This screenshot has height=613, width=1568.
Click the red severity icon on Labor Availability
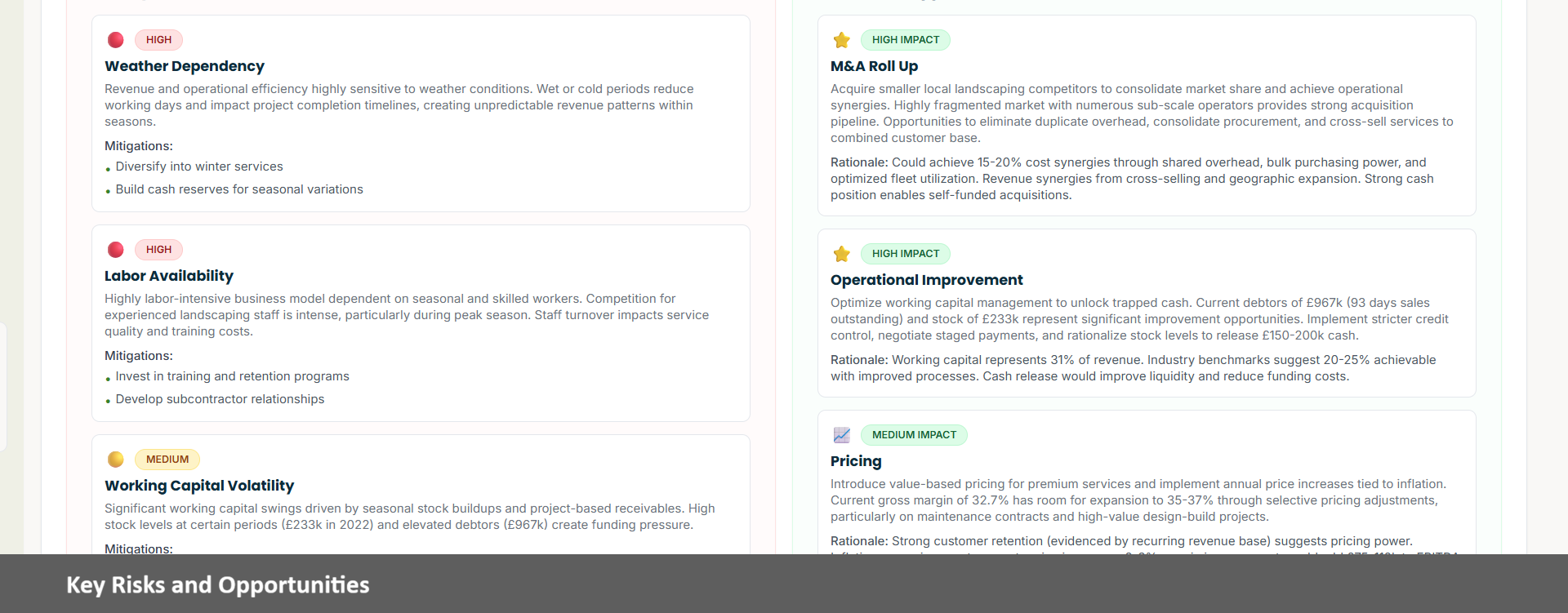[115, 249]
